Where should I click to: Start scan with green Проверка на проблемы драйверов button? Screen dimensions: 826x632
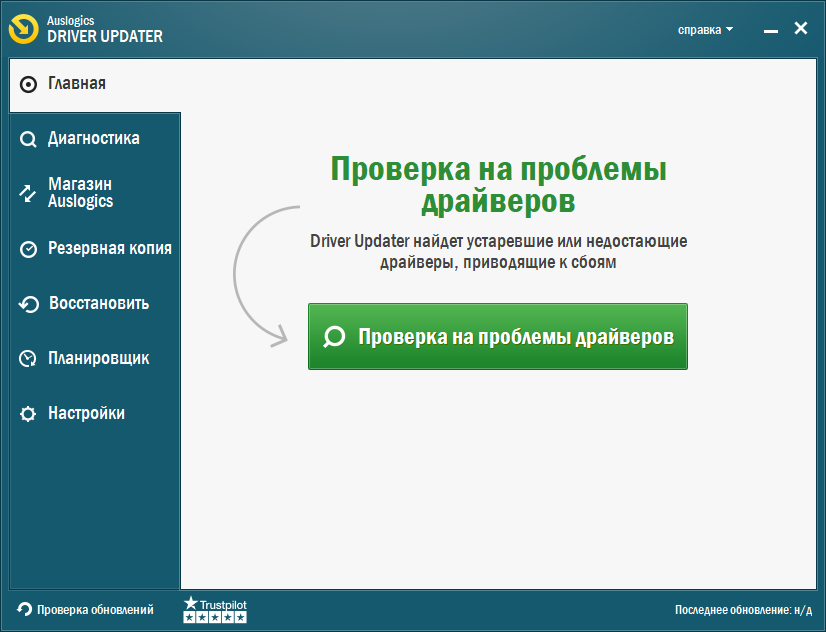point(498,337)
